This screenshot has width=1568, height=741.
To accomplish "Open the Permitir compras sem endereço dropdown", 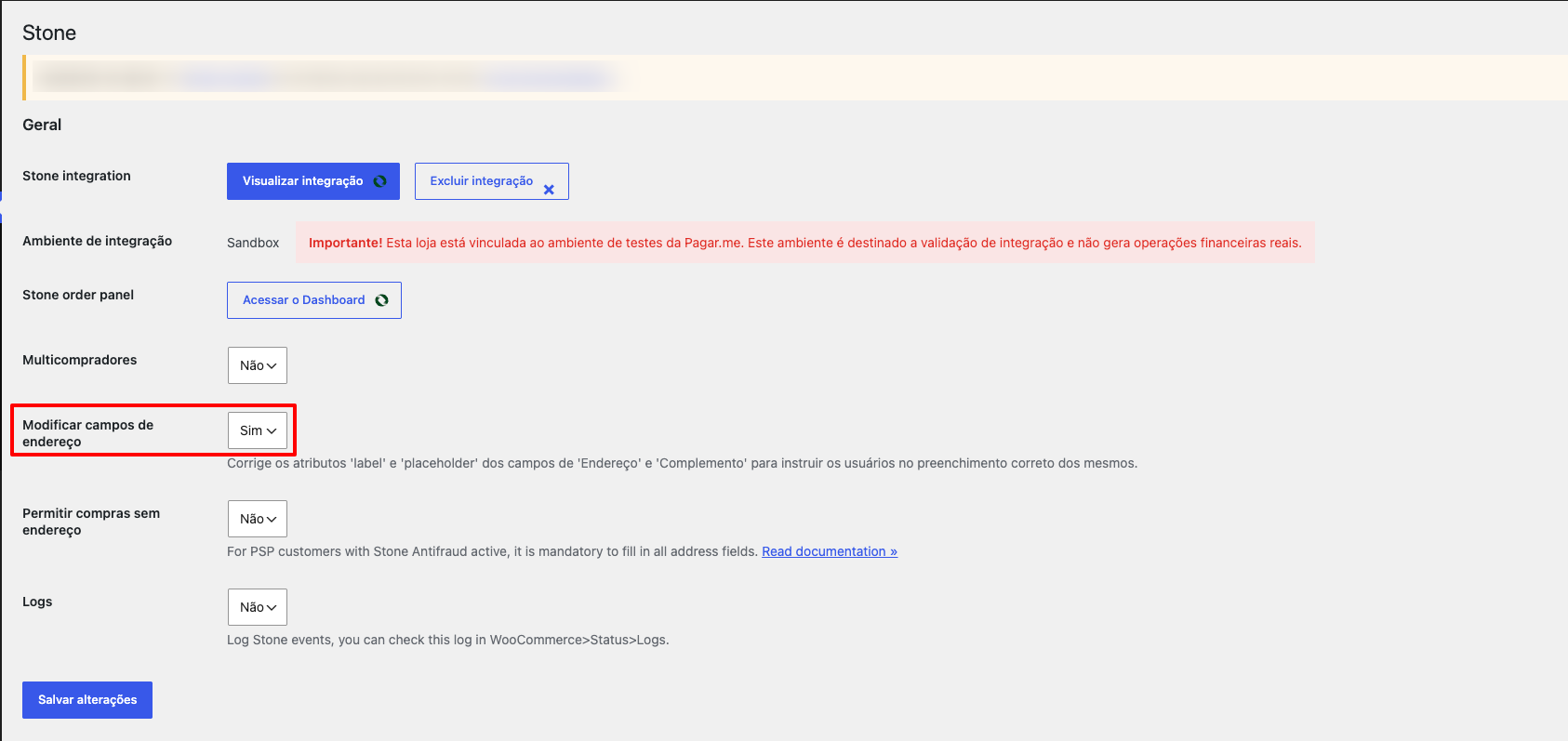I will [x=258, y=519].
